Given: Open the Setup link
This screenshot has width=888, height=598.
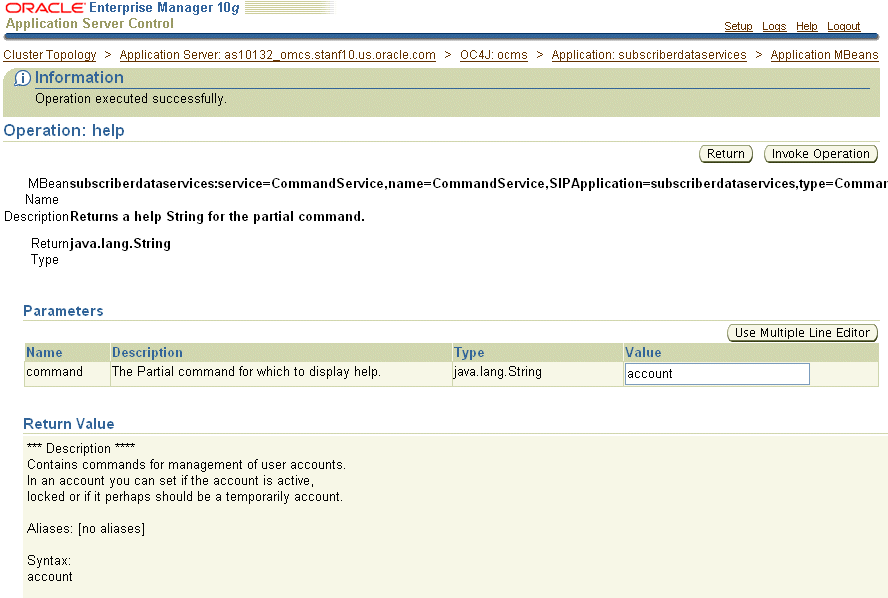Looking at the screenshot, I should (738, 26).
